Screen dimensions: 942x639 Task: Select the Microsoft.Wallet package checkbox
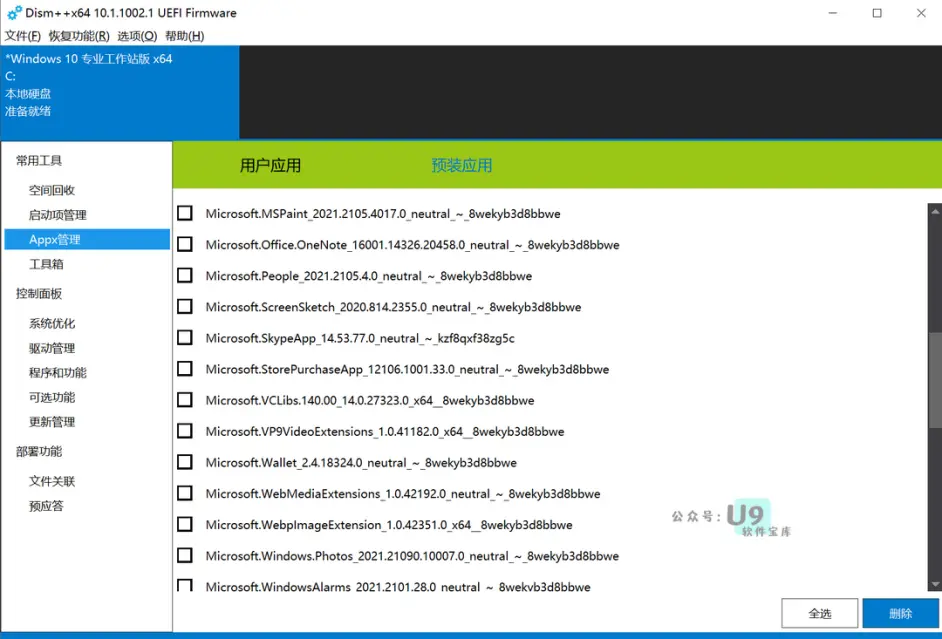[185, 462]
